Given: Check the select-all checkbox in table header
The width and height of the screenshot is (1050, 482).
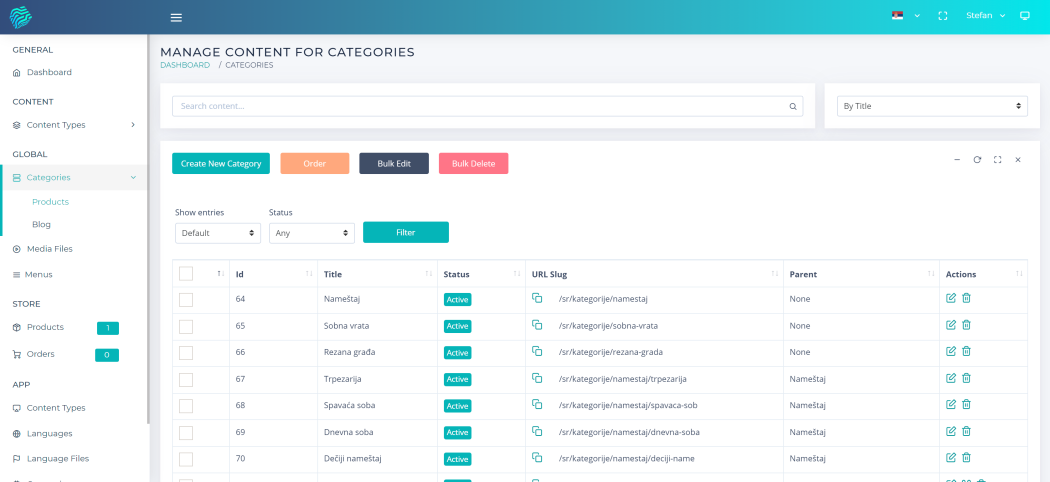Looking at the screenshot, I should (186, 273).
